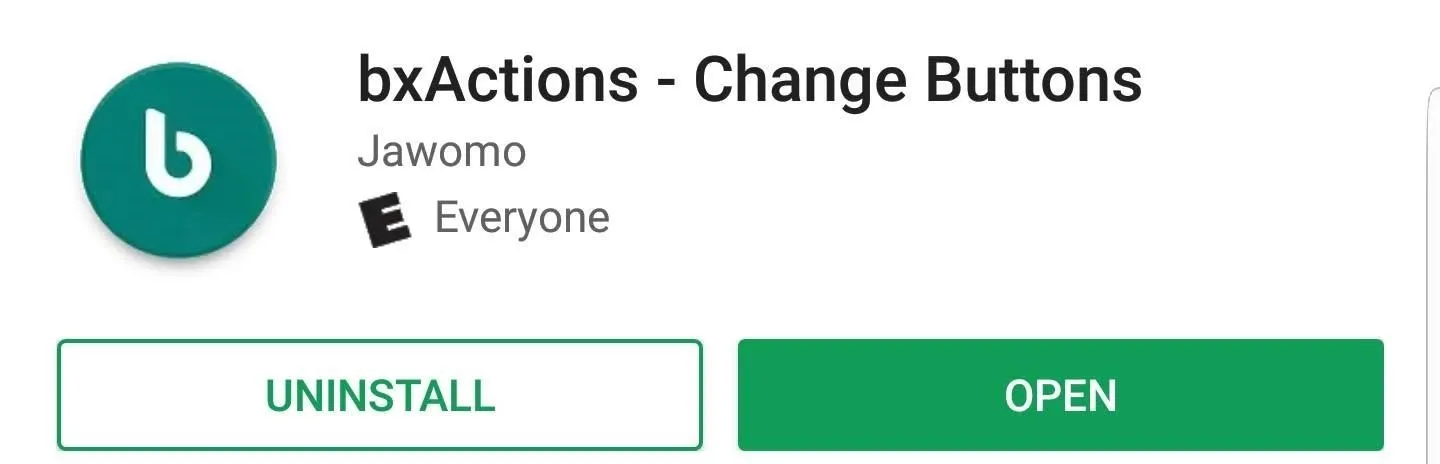Tap the bxActions name in the header
The height and width of the screenshot is (464, 1440).
[497, 79]
